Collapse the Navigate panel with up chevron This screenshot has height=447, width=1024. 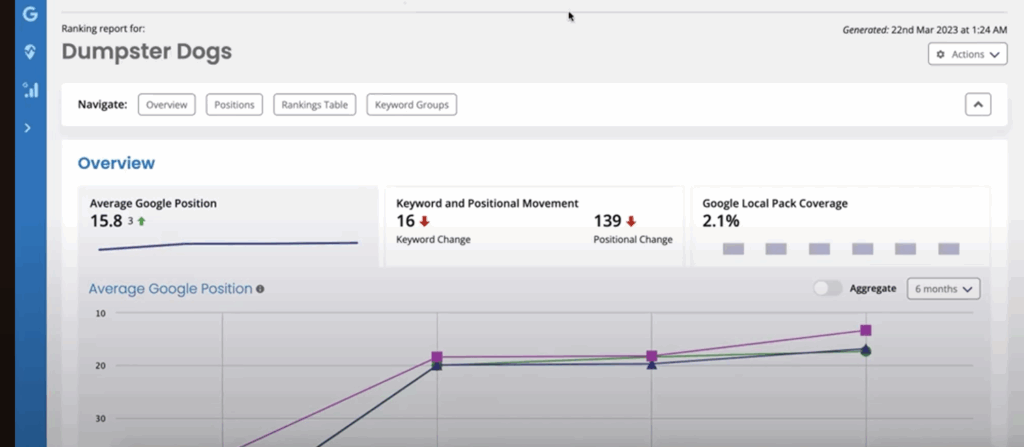pos(977,104)
